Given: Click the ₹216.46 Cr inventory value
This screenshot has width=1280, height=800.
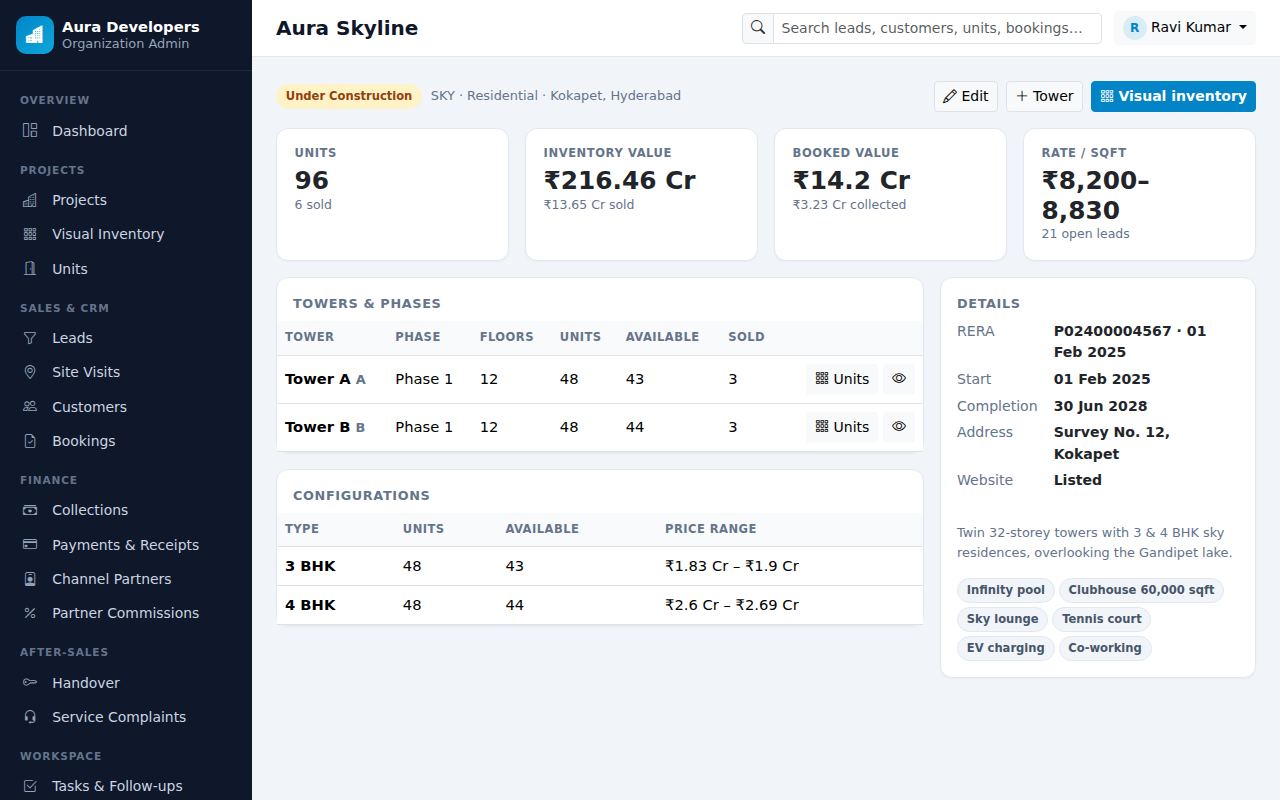Looking at the screenshot, I should click(x=620, y=180).
